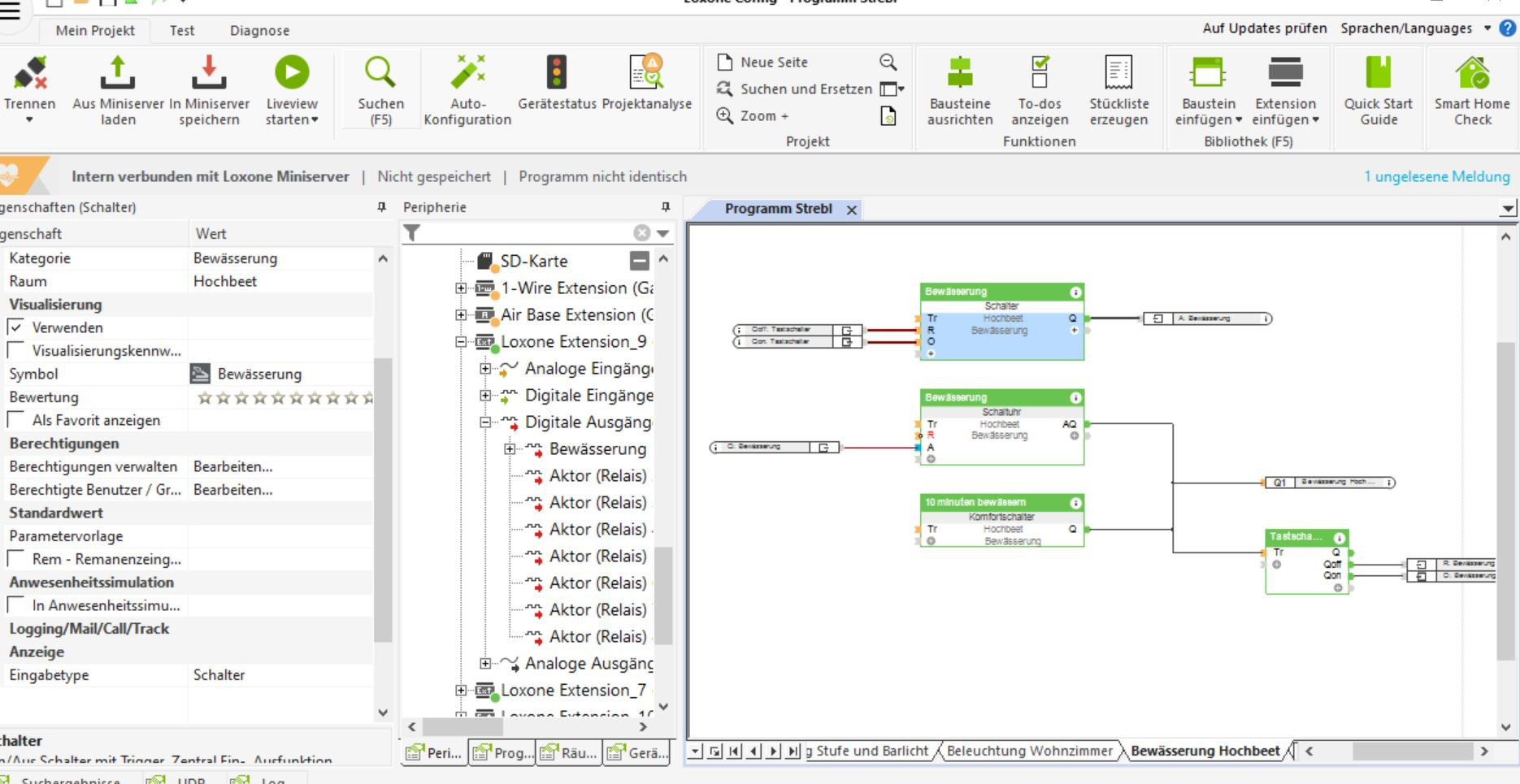Viewport: 1520px width, 784px height.
Task: Expand the Loxone Extension_7 node
Action: 461,691
